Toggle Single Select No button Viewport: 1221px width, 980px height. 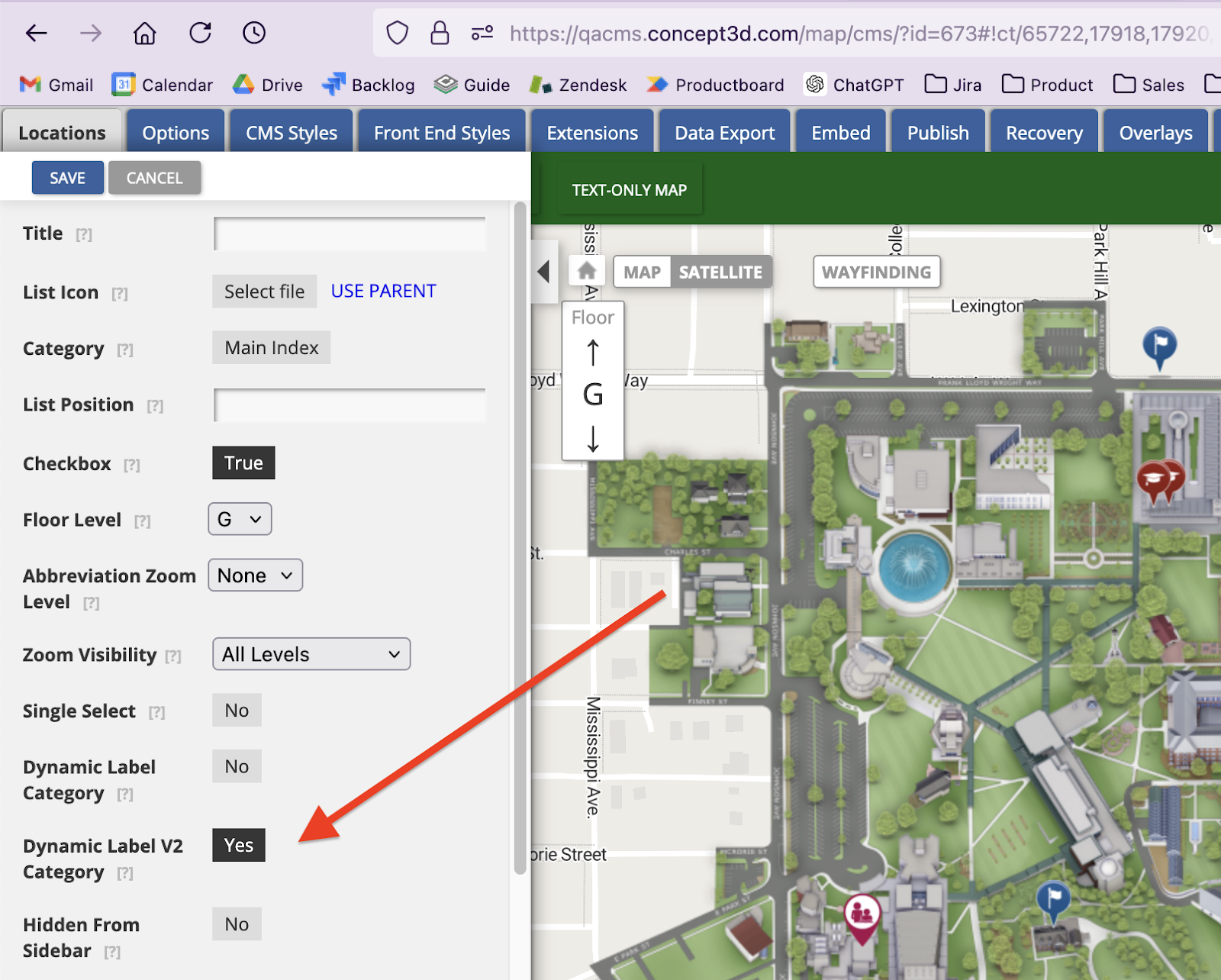(237, 711)
